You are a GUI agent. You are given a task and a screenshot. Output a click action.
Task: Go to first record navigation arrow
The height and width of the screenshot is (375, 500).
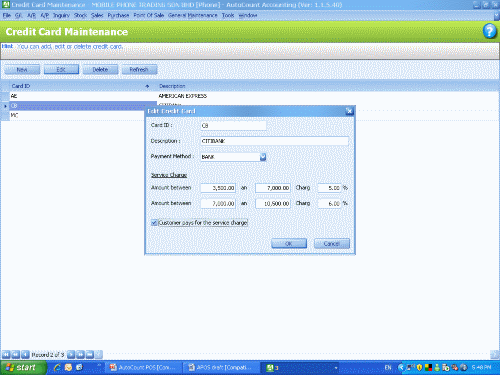click(x=6, y=355)
